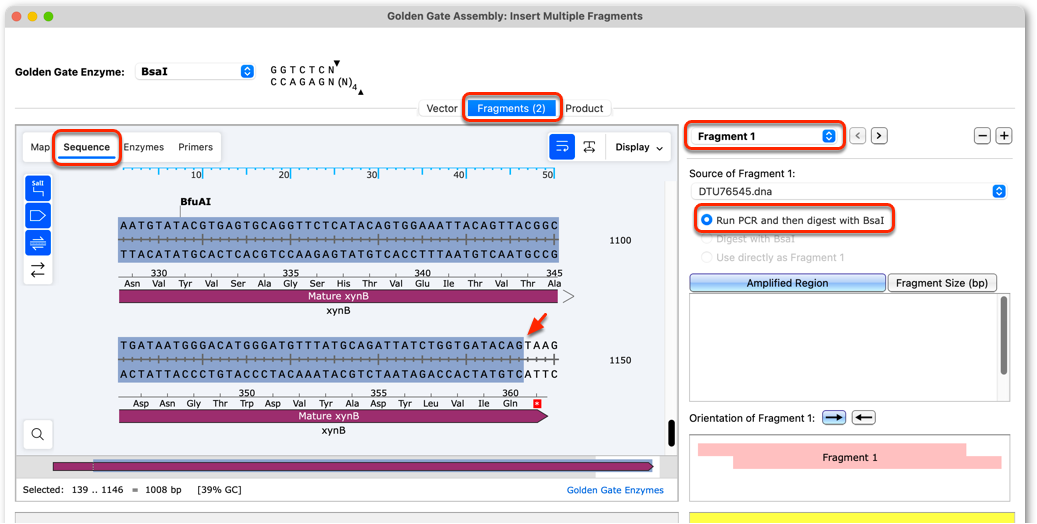Image resolution: width=1037 pixels, height=524 pixels.
Task: Set fragment orientation to forward arrow
Action: tap(834, 417)
